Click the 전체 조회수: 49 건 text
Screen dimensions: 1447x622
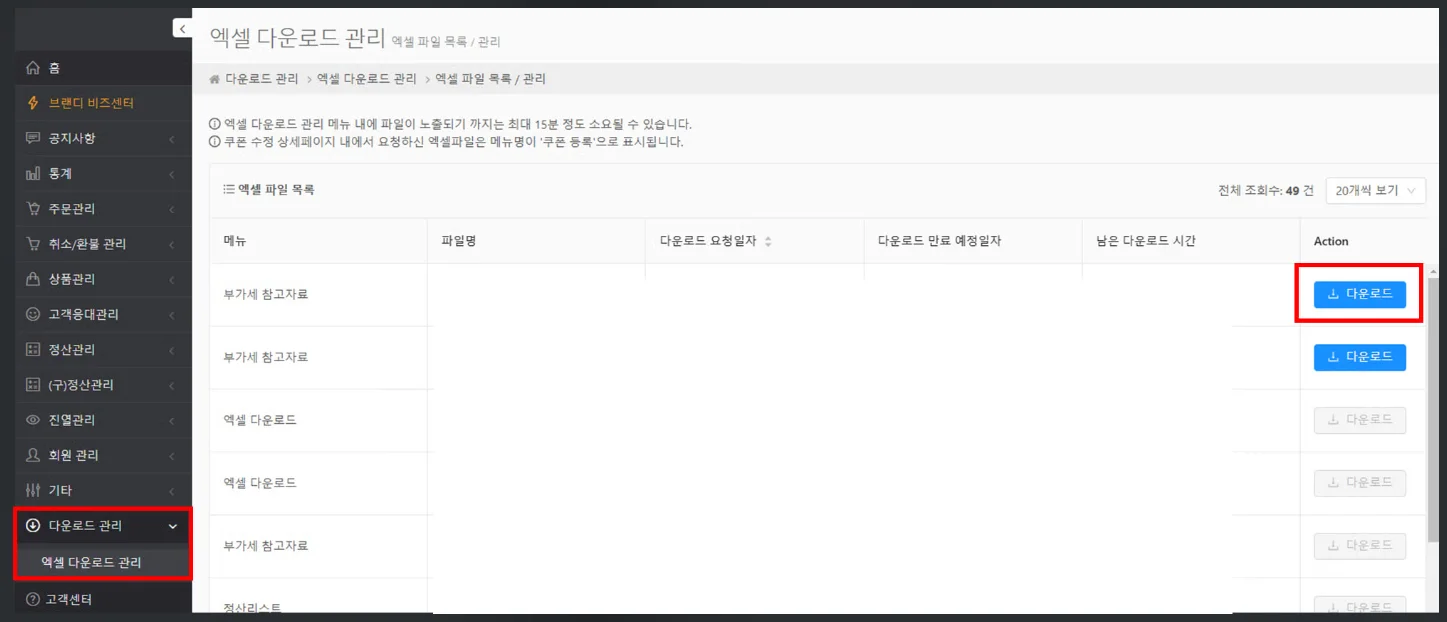pos(1265,191)
